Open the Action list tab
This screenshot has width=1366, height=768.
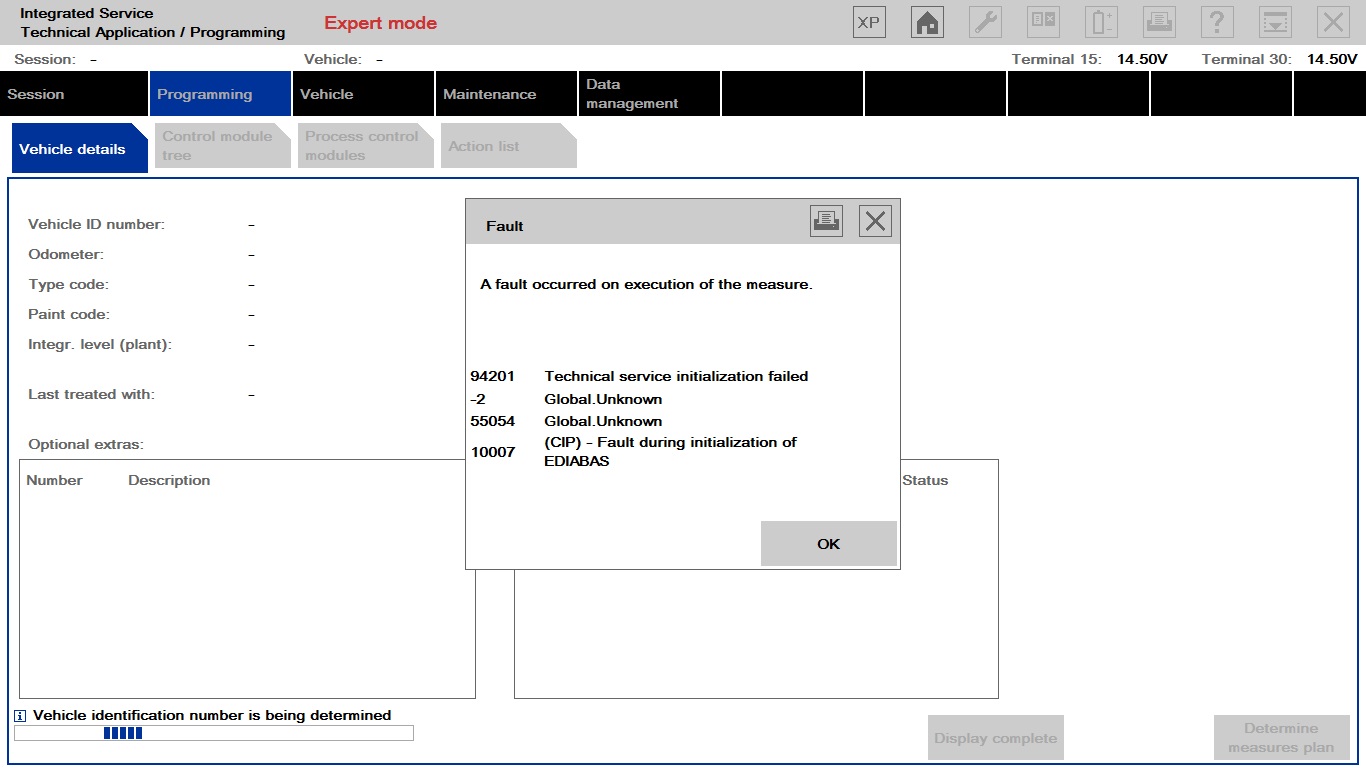[509, 146]
